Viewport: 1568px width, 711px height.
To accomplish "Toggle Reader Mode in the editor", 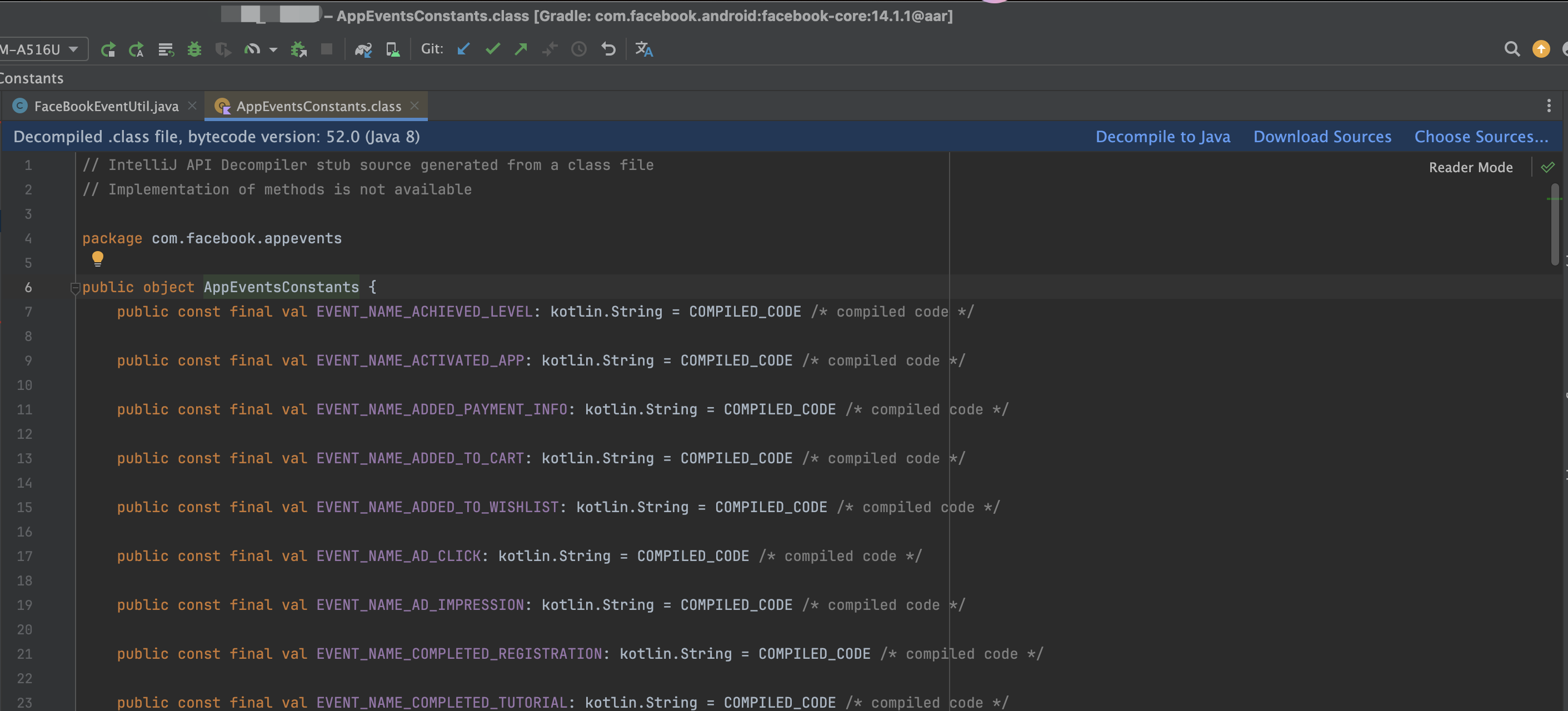I will [x=1470, y=167].
